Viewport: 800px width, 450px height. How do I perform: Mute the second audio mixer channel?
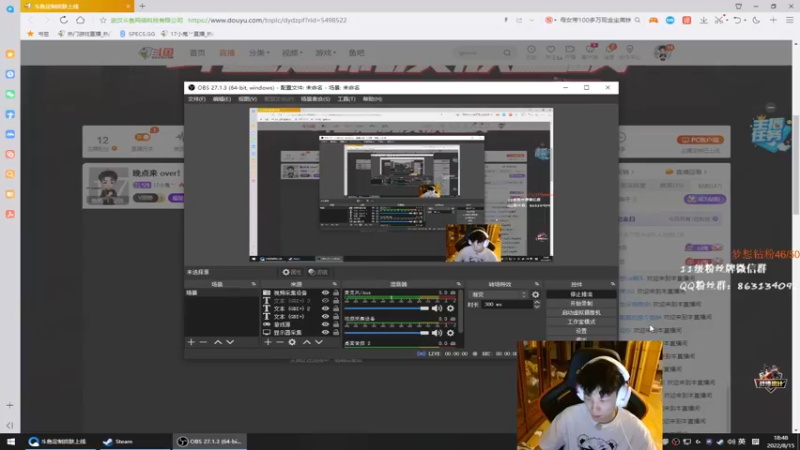tap(437, 333)
